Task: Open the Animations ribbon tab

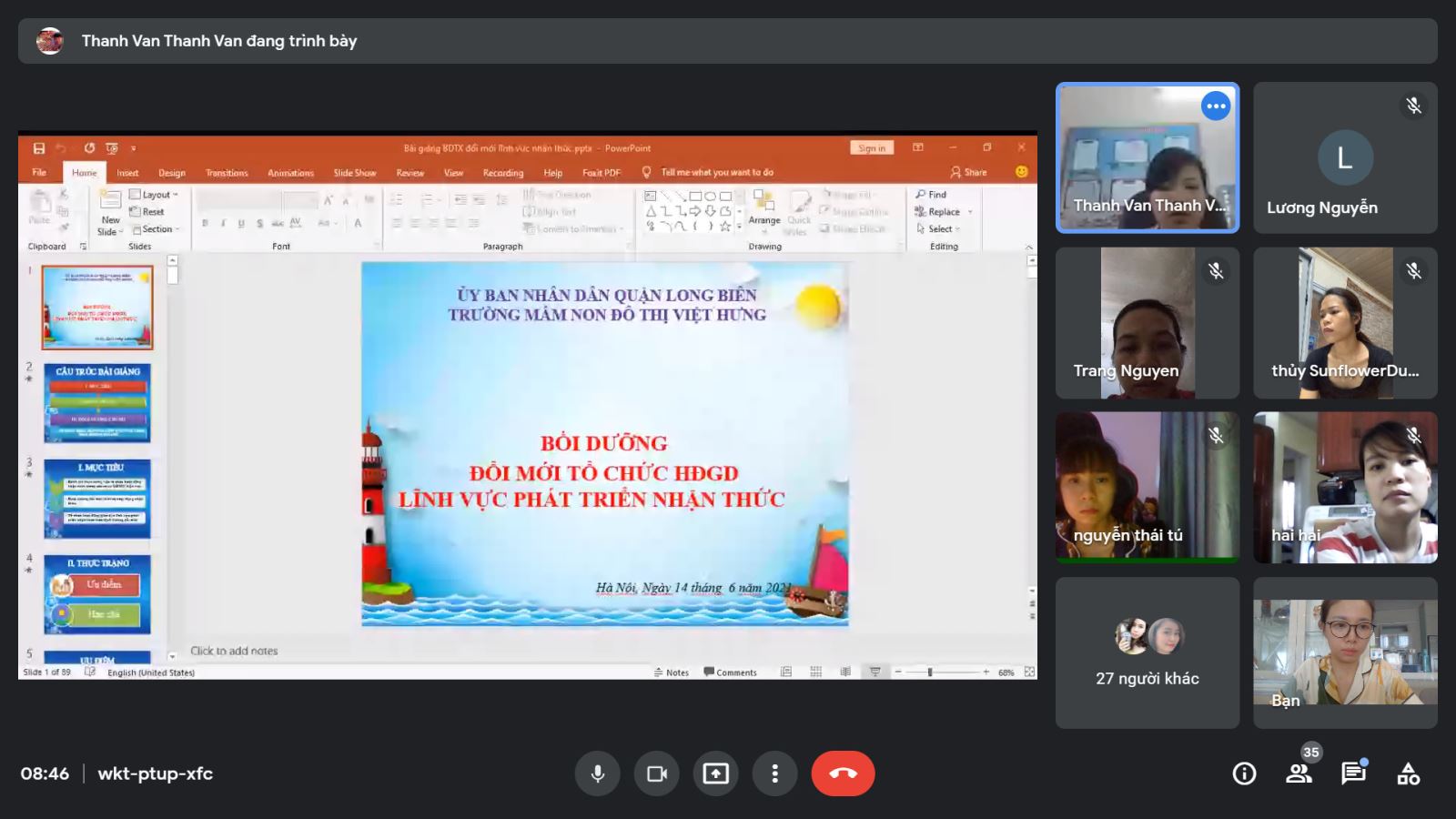Action: tap(290, 173)
